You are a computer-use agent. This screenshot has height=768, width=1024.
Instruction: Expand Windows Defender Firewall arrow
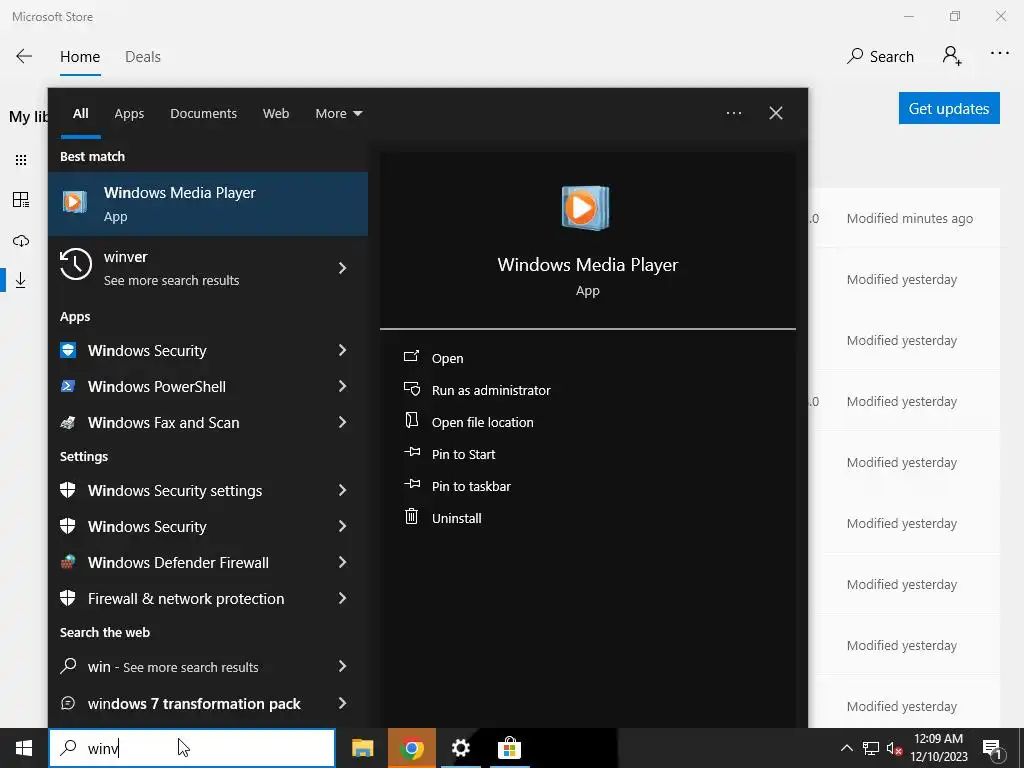coord(342,562)
